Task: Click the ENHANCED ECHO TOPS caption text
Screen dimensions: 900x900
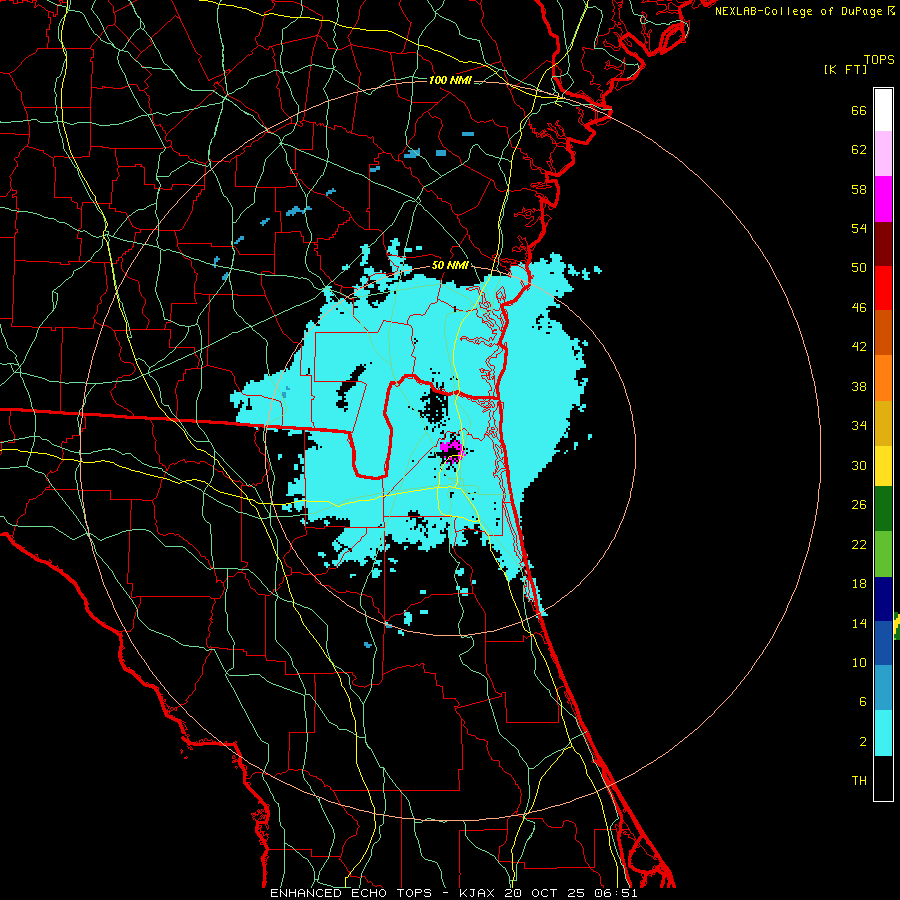Action: point(351,893)
